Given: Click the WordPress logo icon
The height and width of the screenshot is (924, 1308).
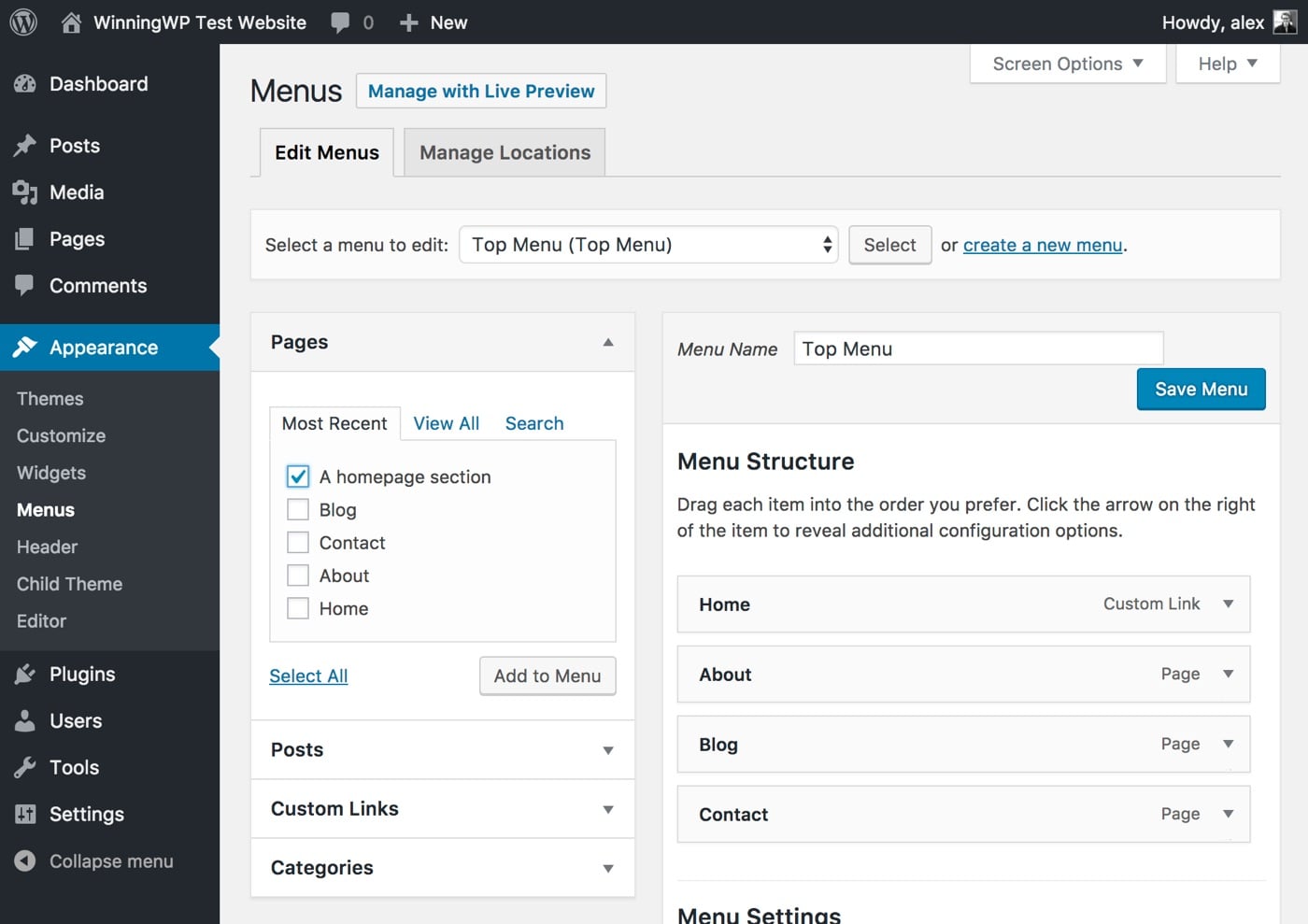Looking at the screenshot, I should coord(23,22).
